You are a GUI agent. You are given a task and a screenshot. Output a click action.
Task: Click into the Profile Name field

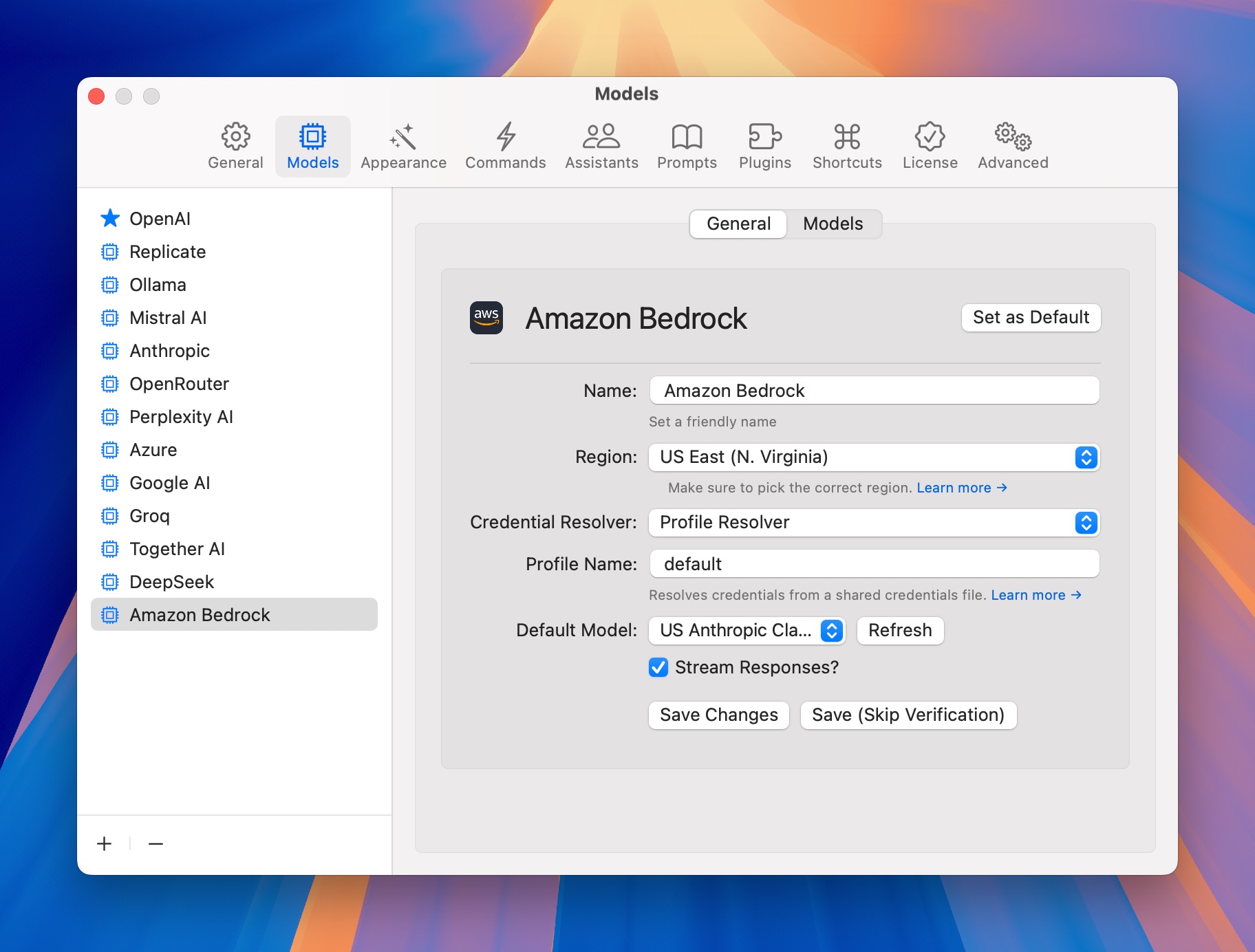tap(874, 564)
